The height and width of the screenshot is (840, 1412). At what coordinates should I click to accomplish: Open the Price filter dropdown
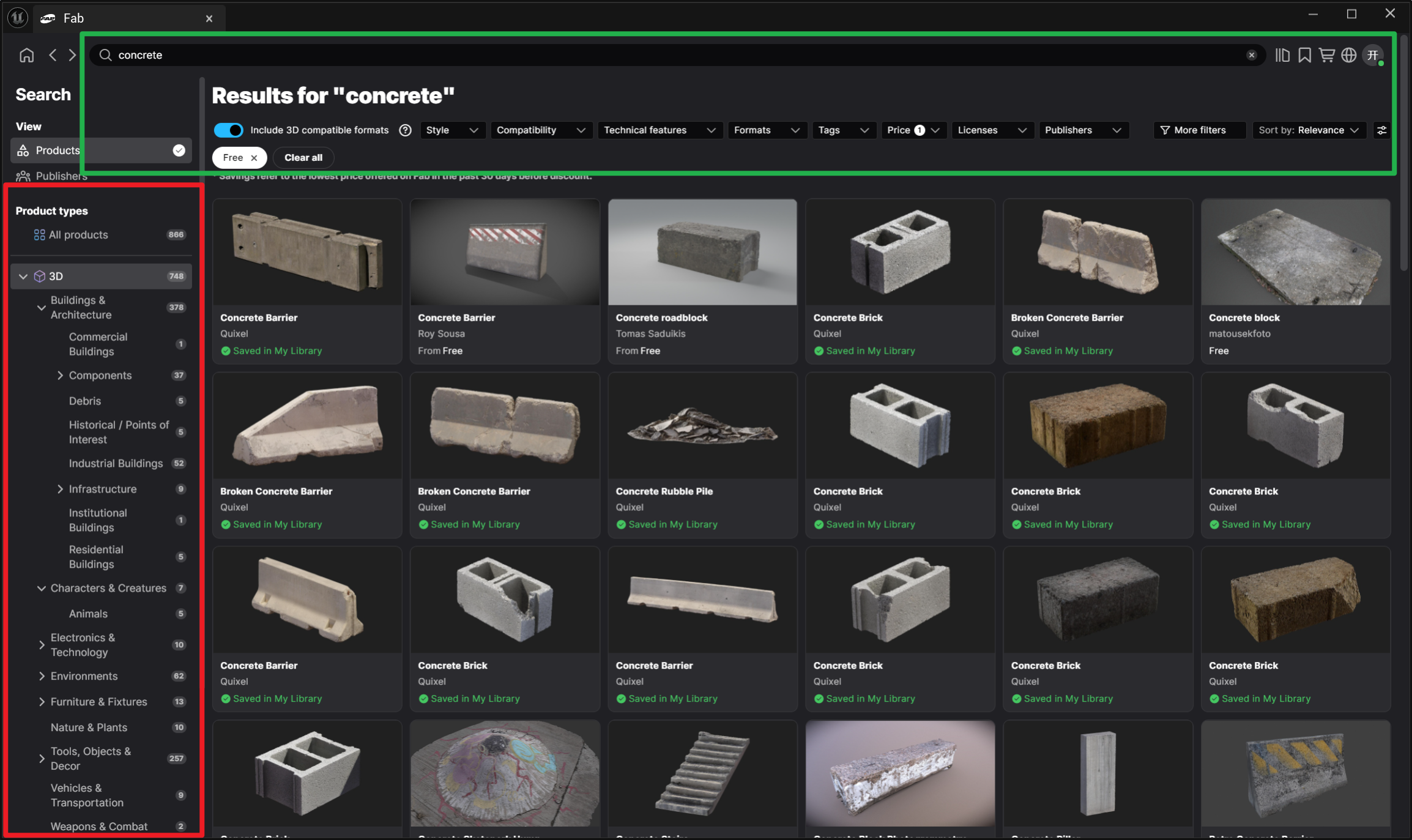click(x=913, y=130)
